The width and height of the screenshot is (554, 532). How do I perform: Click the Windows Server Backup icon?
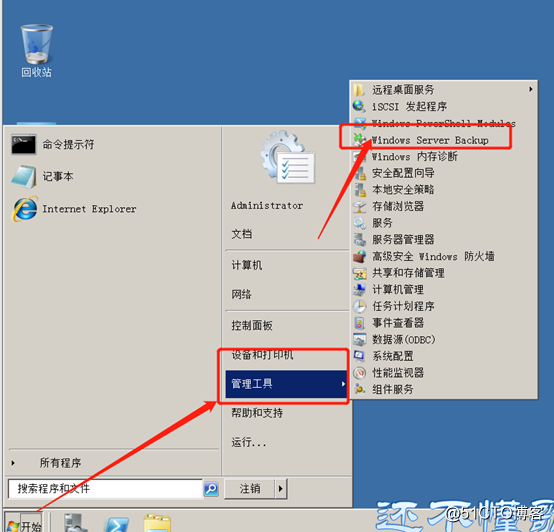tap(359, 140)
